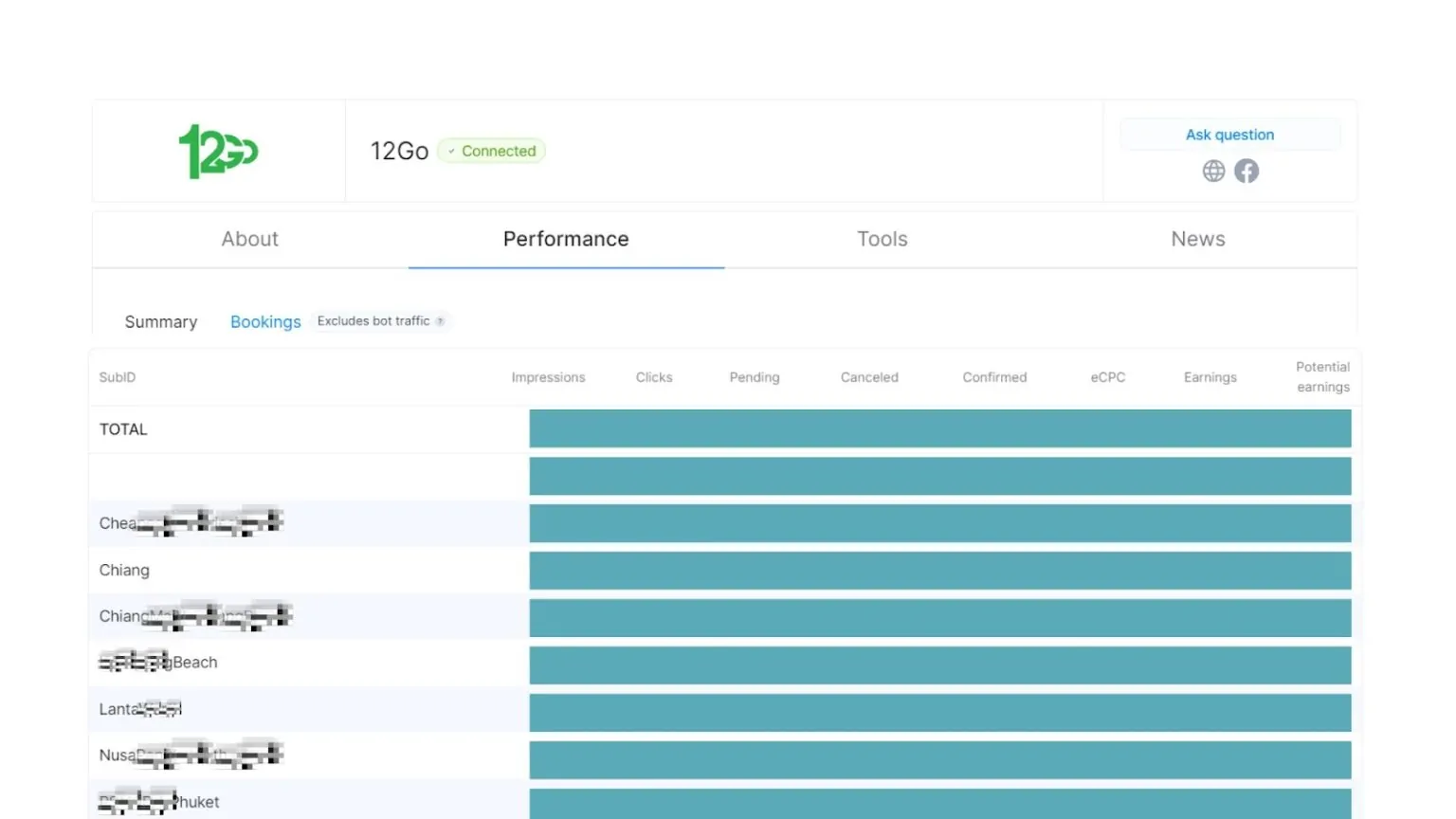This screenshot has width=1456, height=819.
Task: Sort by the Impressions column header
Action: pos(548,377)
